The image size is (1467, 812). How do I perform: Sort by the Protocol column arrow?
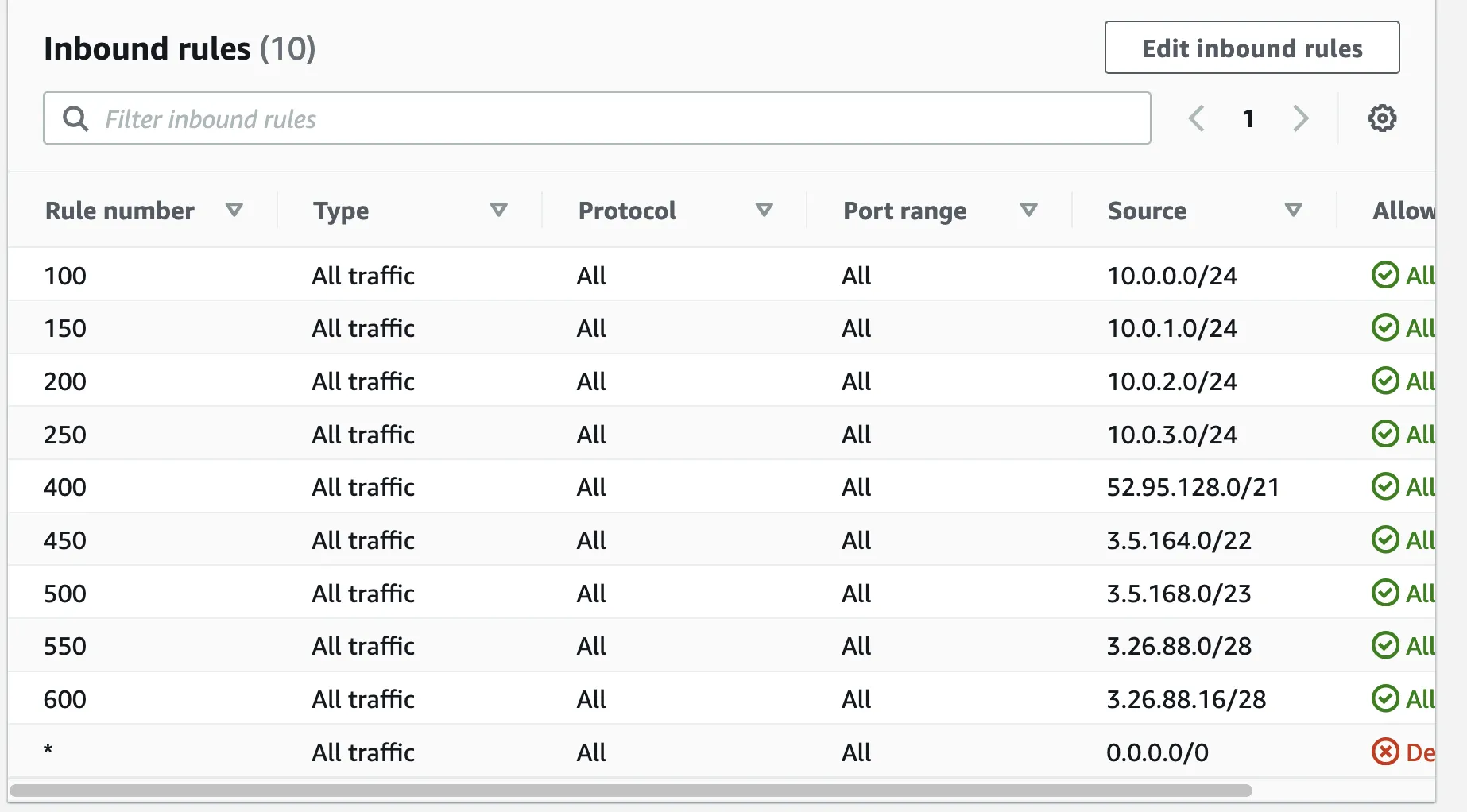pos(764,210)
